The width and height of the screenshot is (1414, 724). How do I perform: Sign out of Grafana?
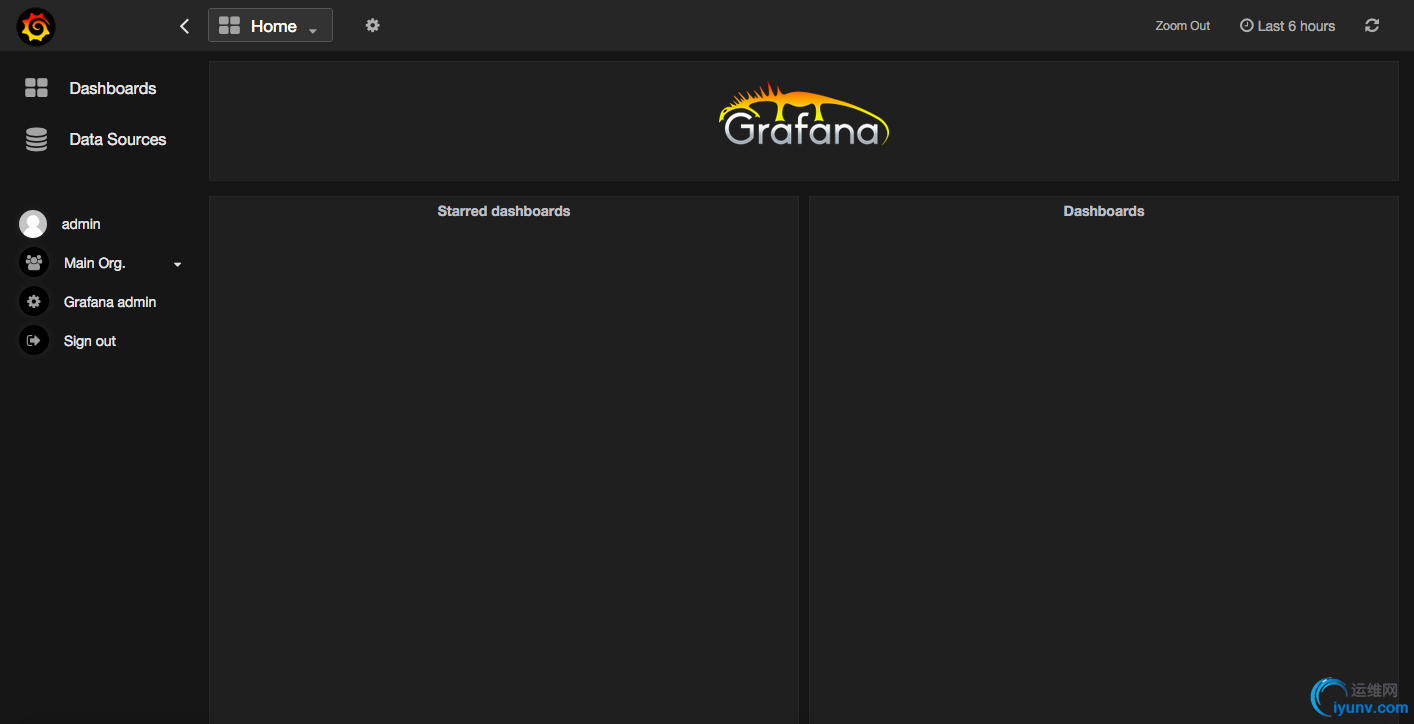[90, 341]
